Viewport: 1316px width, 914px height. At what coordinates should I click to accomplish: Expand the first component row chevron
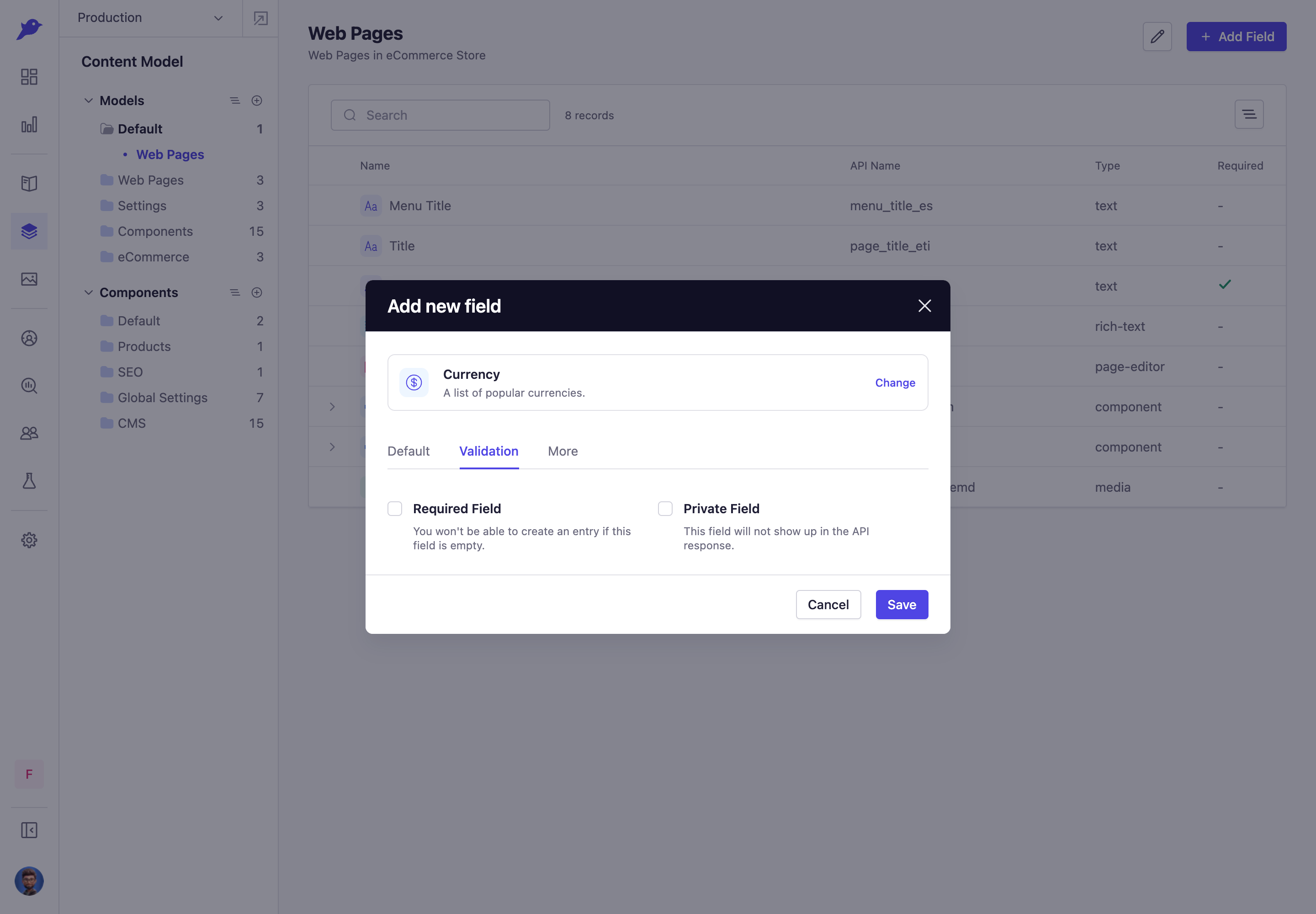(x=332, y=407)
